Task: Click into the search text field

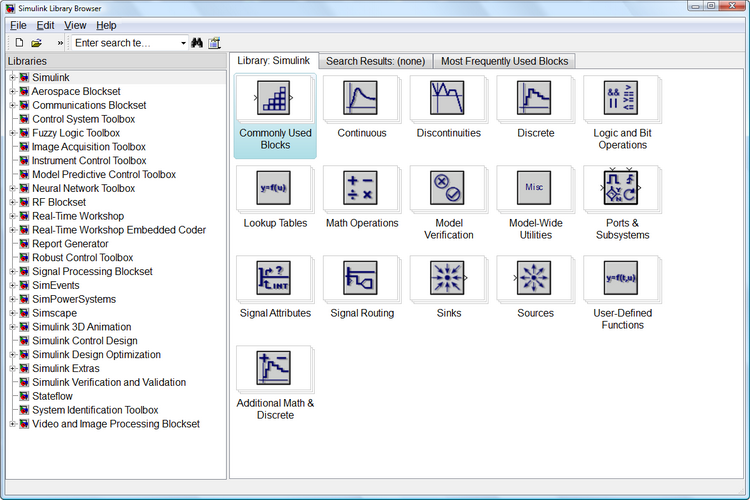Action: (125, 43)
